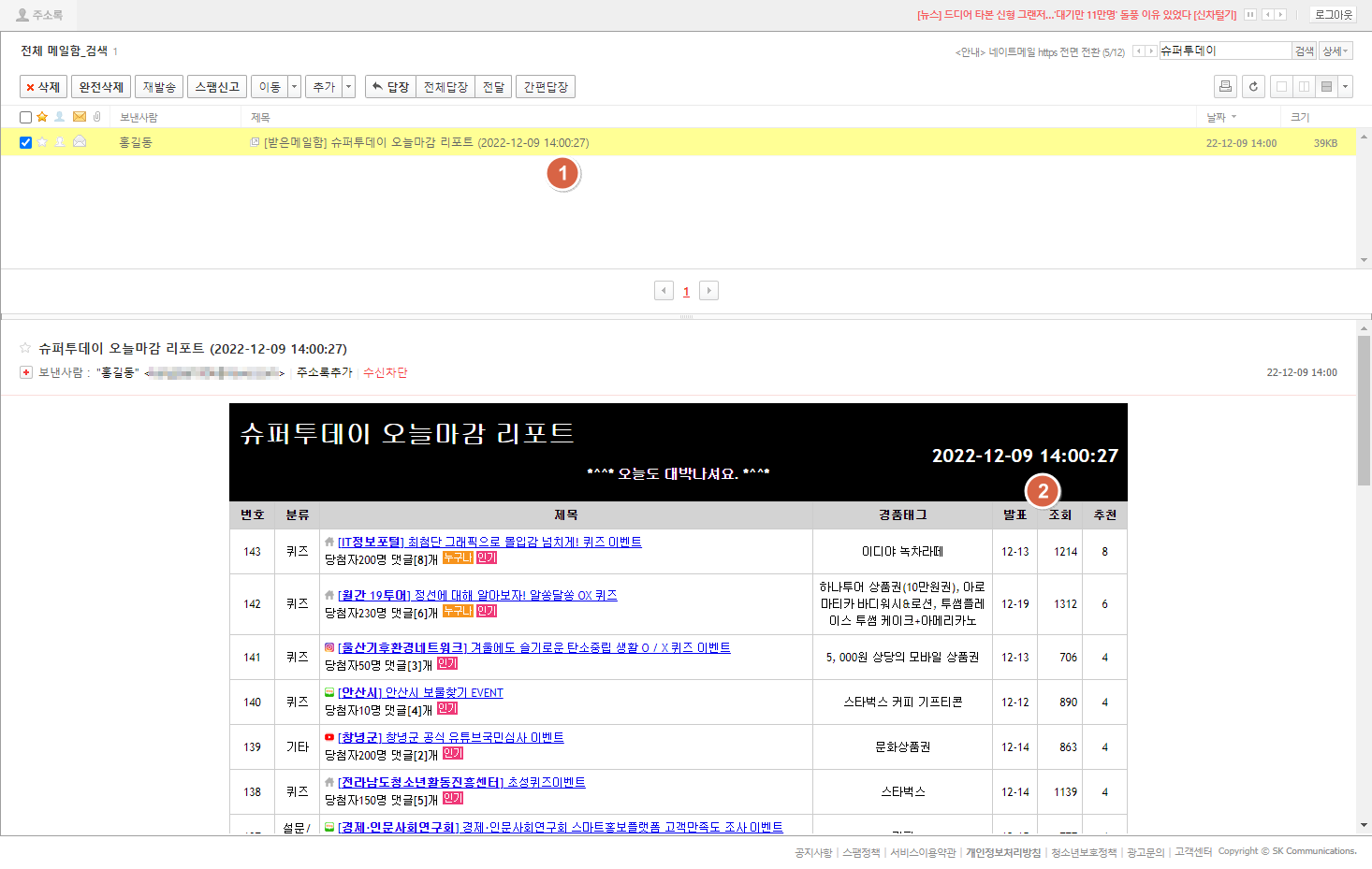Click the 수신차단 block sender link

pyautogui.click(x=385, y=372)
